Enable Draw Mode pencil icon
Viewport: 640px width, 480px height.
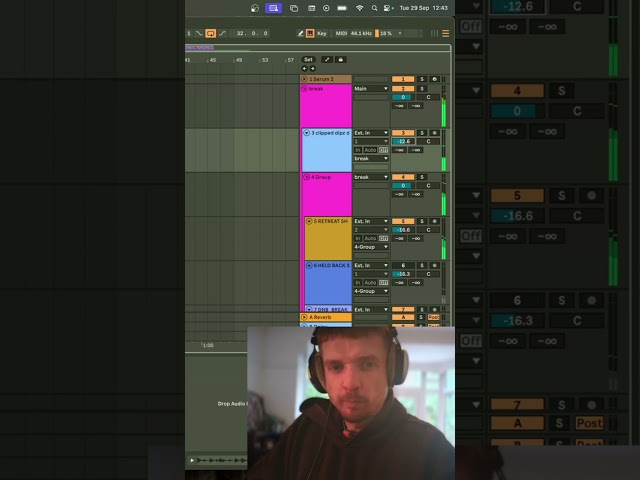[x=300, y=33]
